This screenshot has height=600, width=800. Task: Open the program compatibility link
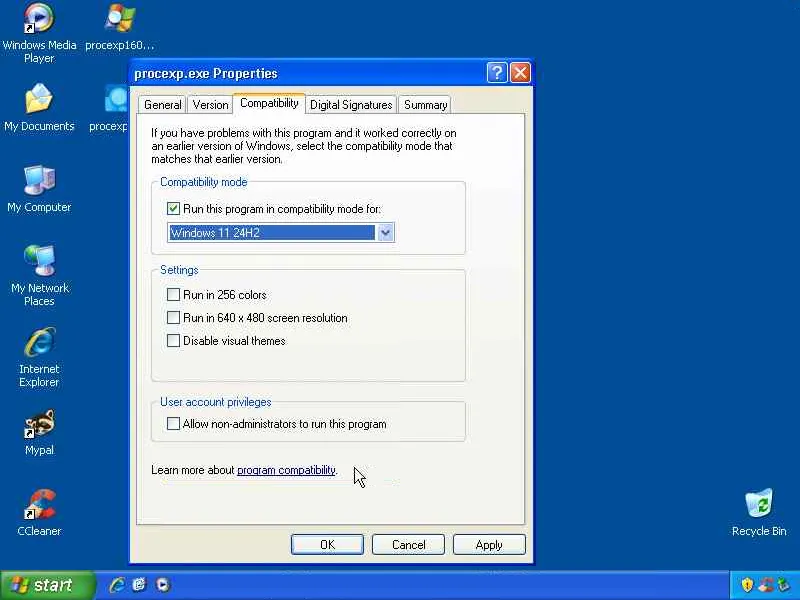pos(286,470)
